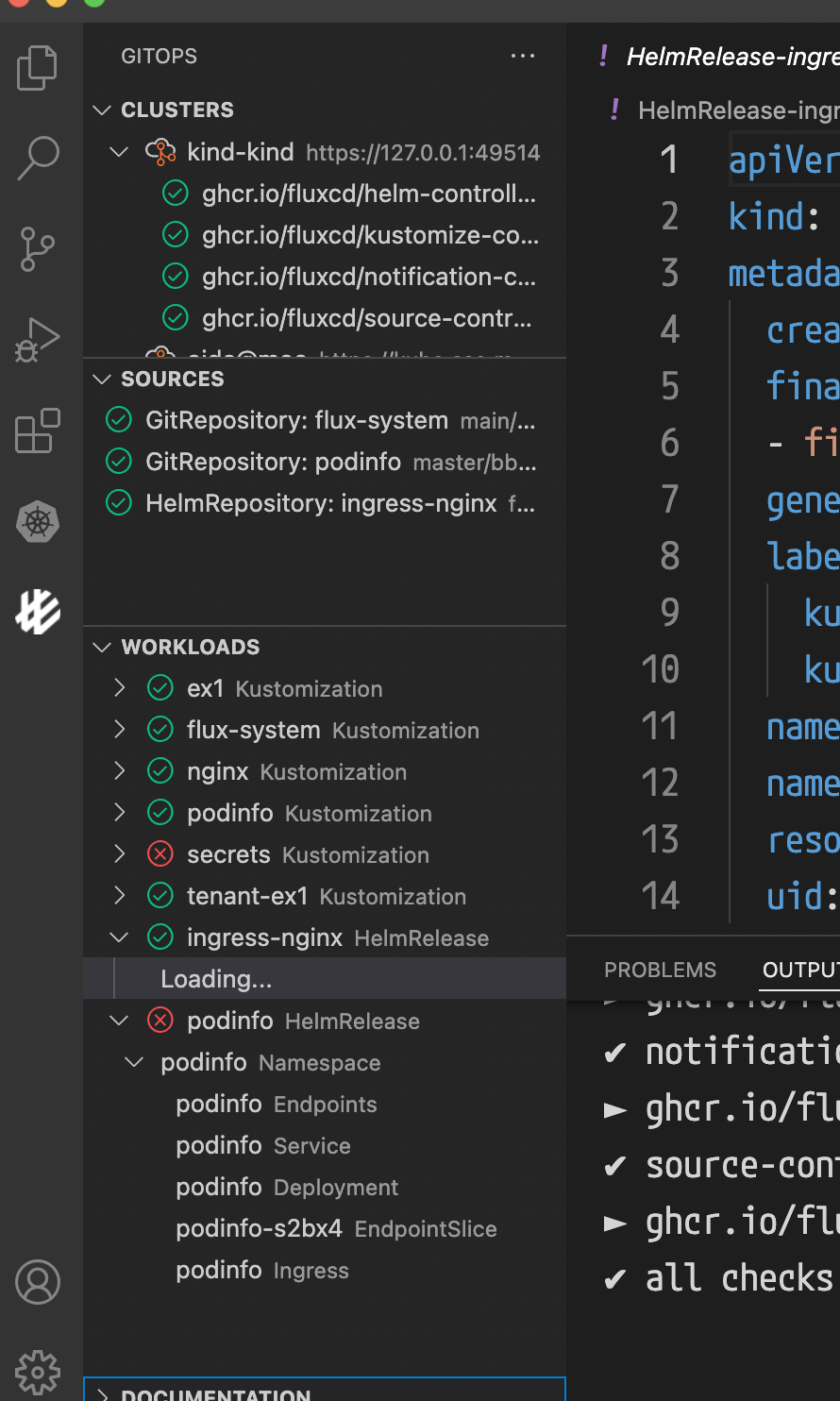Open the Extensions view

coord(36,431)
